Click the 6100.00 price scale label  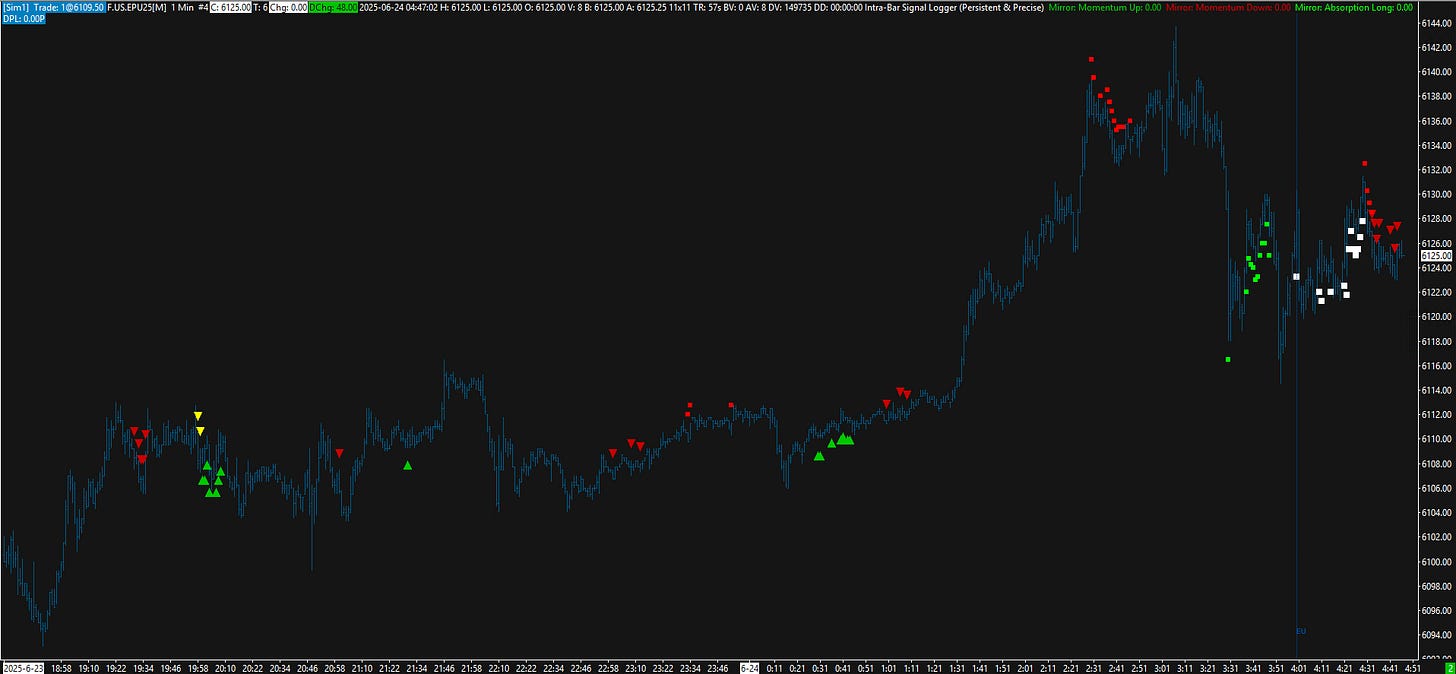1436,562
